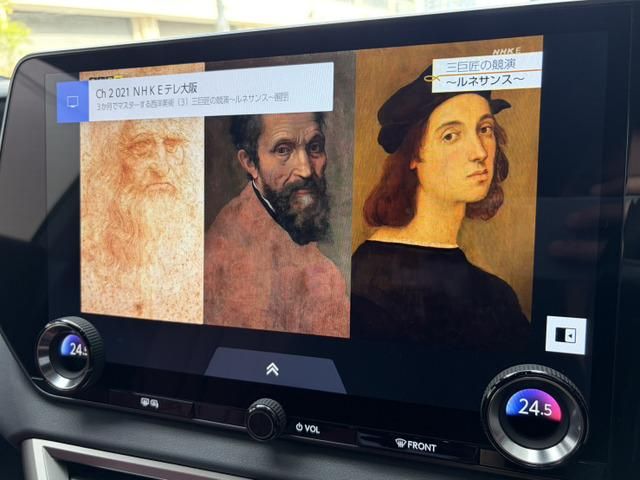
Task: Tap the red chalk sketch portrait
Action: coord(142,194)
